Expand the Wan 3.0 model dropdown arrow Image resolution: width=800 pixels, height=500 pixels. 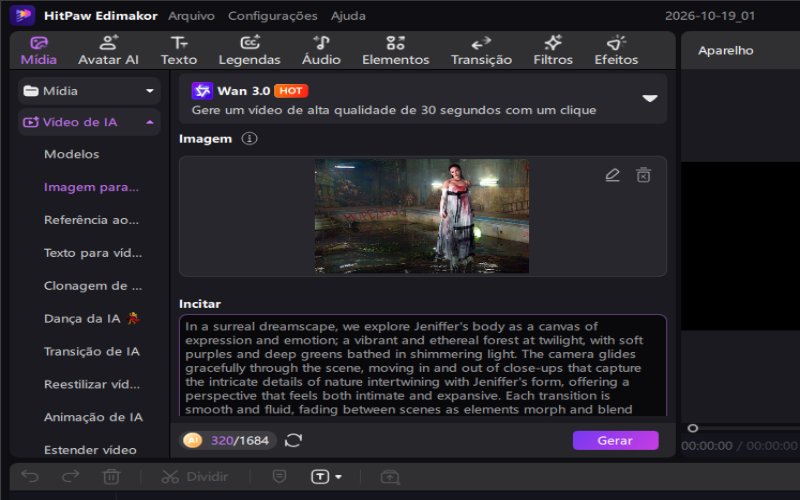[x=649, y=98]
